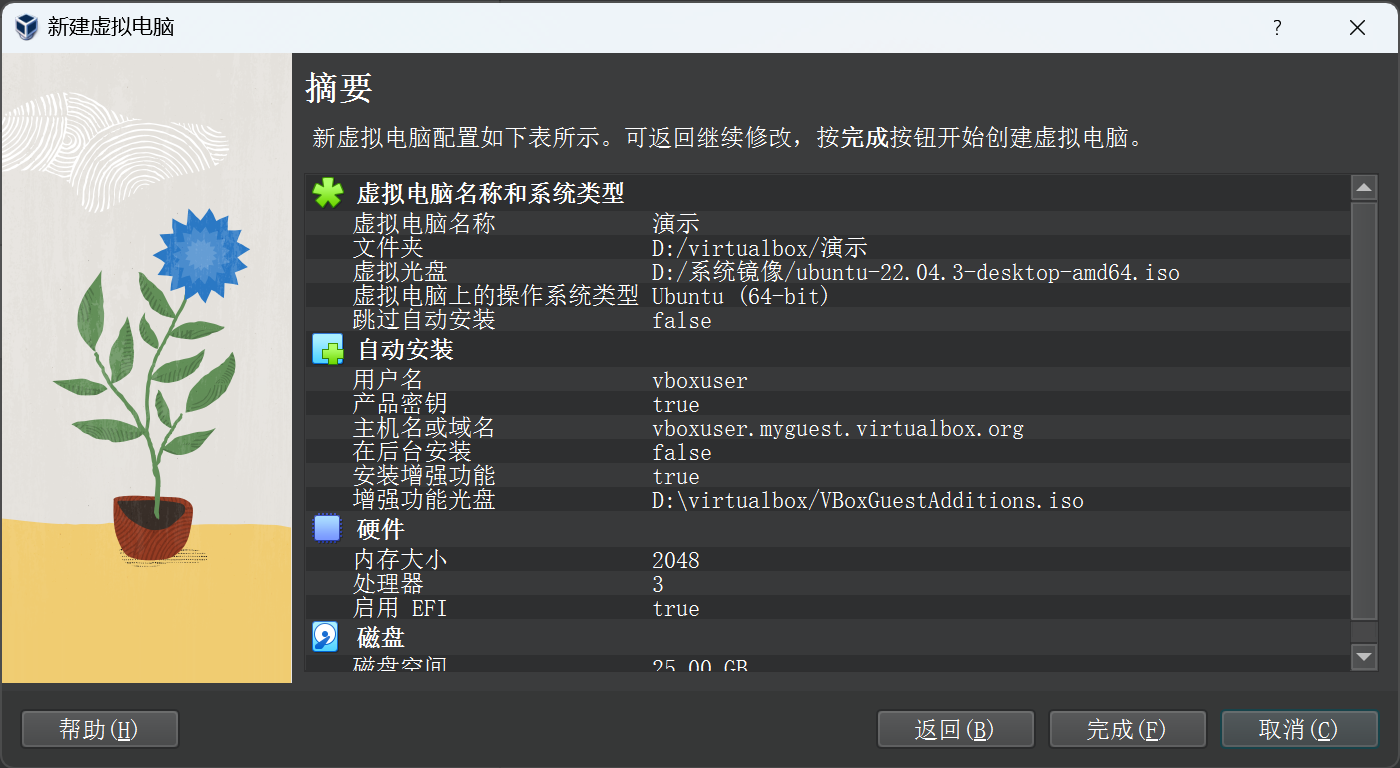
Task: Select the 处理器 row label
Action: (x=388, y=584)
